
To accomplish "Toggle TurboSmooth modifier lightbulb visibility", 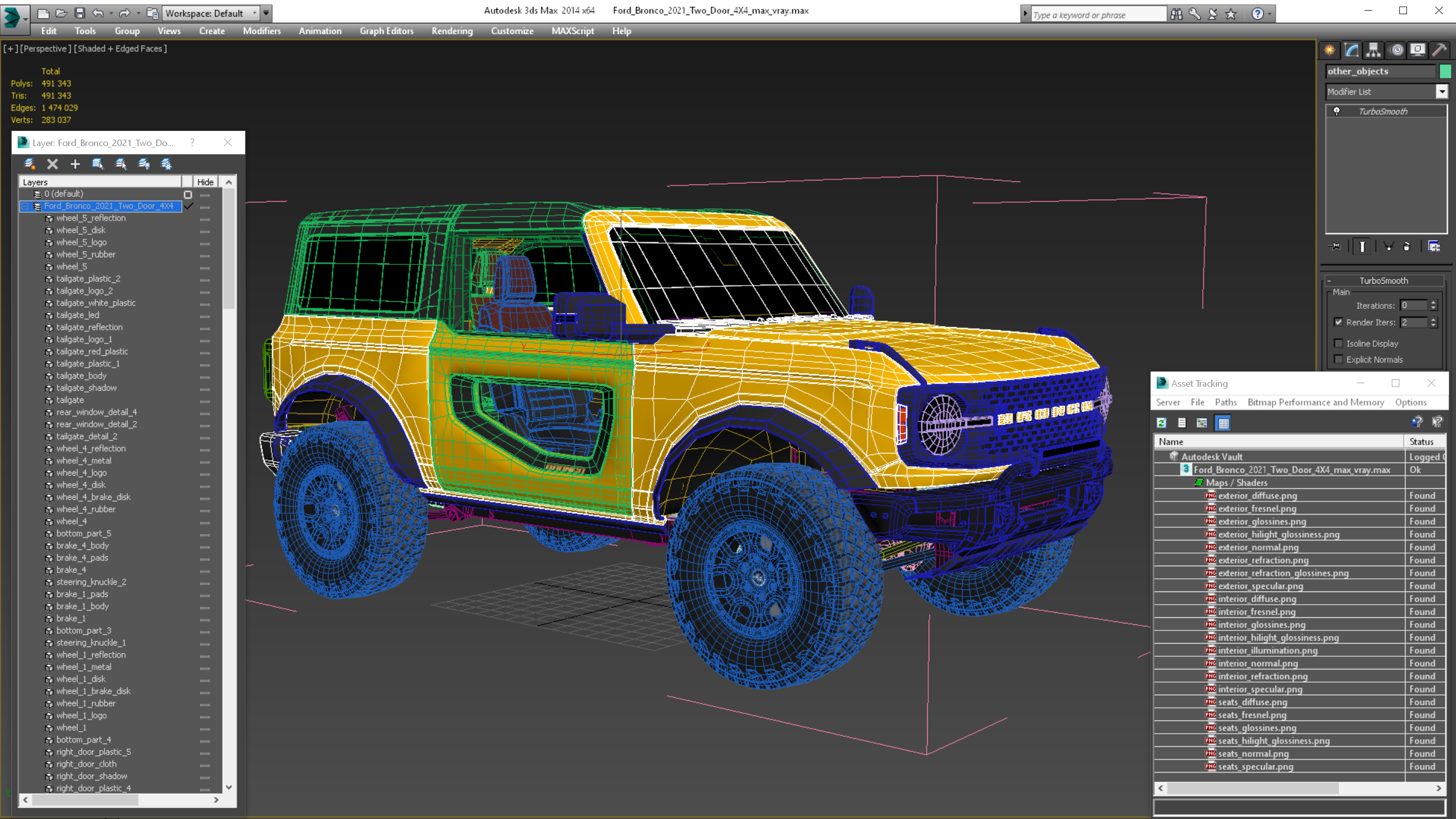I will pyautogui.click(x=1337, y=111).
